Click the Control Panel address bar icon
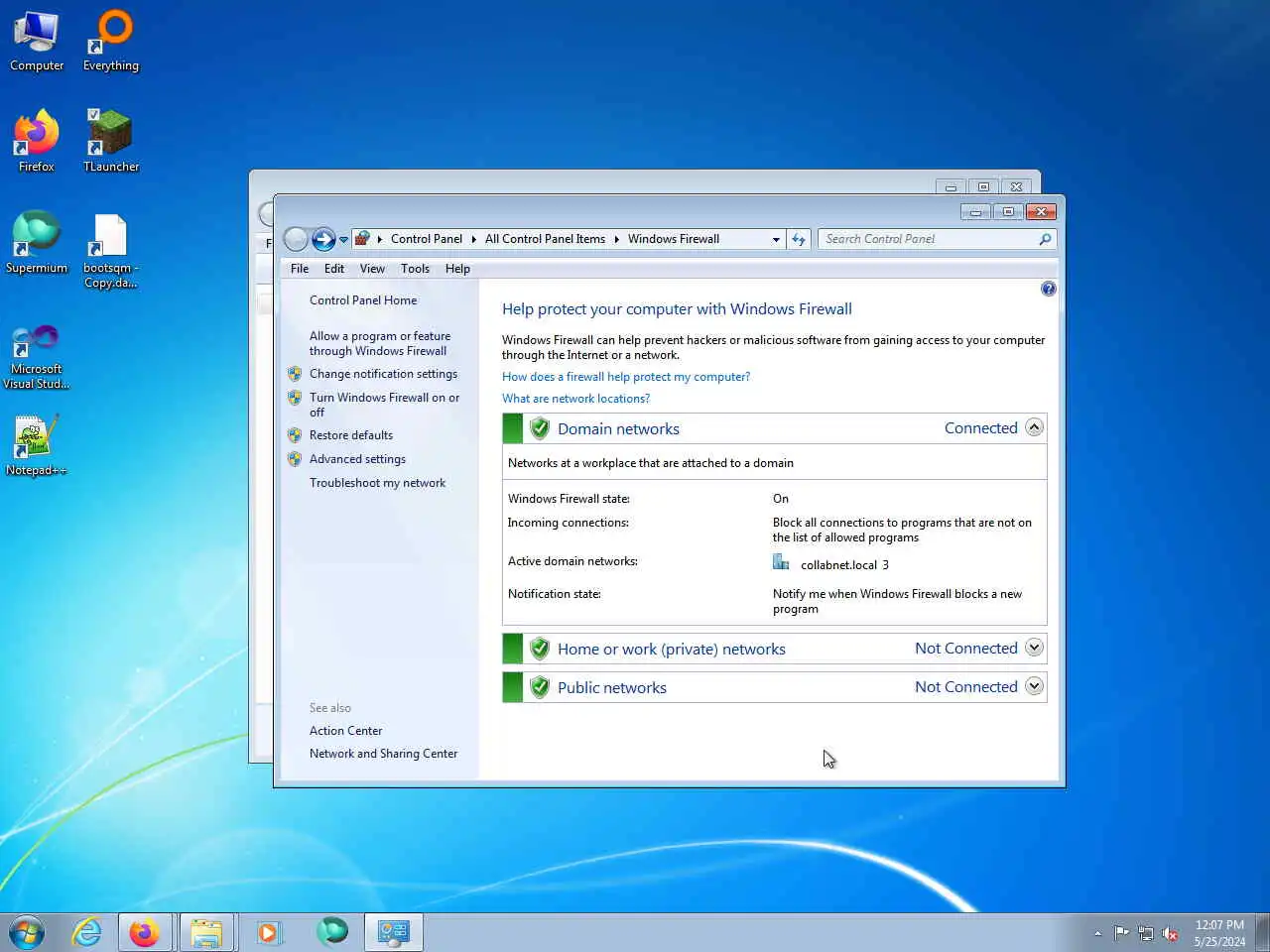Viewport: 1270px width, 952px height. pyautogui.click(x=362, y=239)
